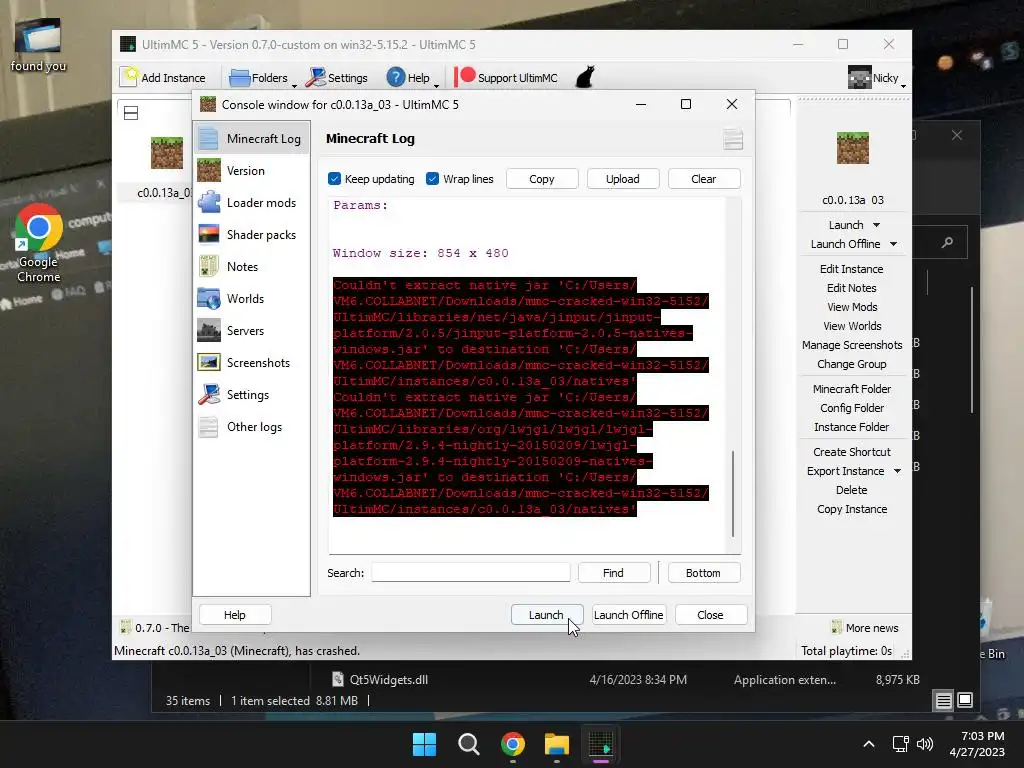Click Edit Notes in side panel
Viewport: 1024px width, 768px height.
pyautogui.click(x=851, y=287)
